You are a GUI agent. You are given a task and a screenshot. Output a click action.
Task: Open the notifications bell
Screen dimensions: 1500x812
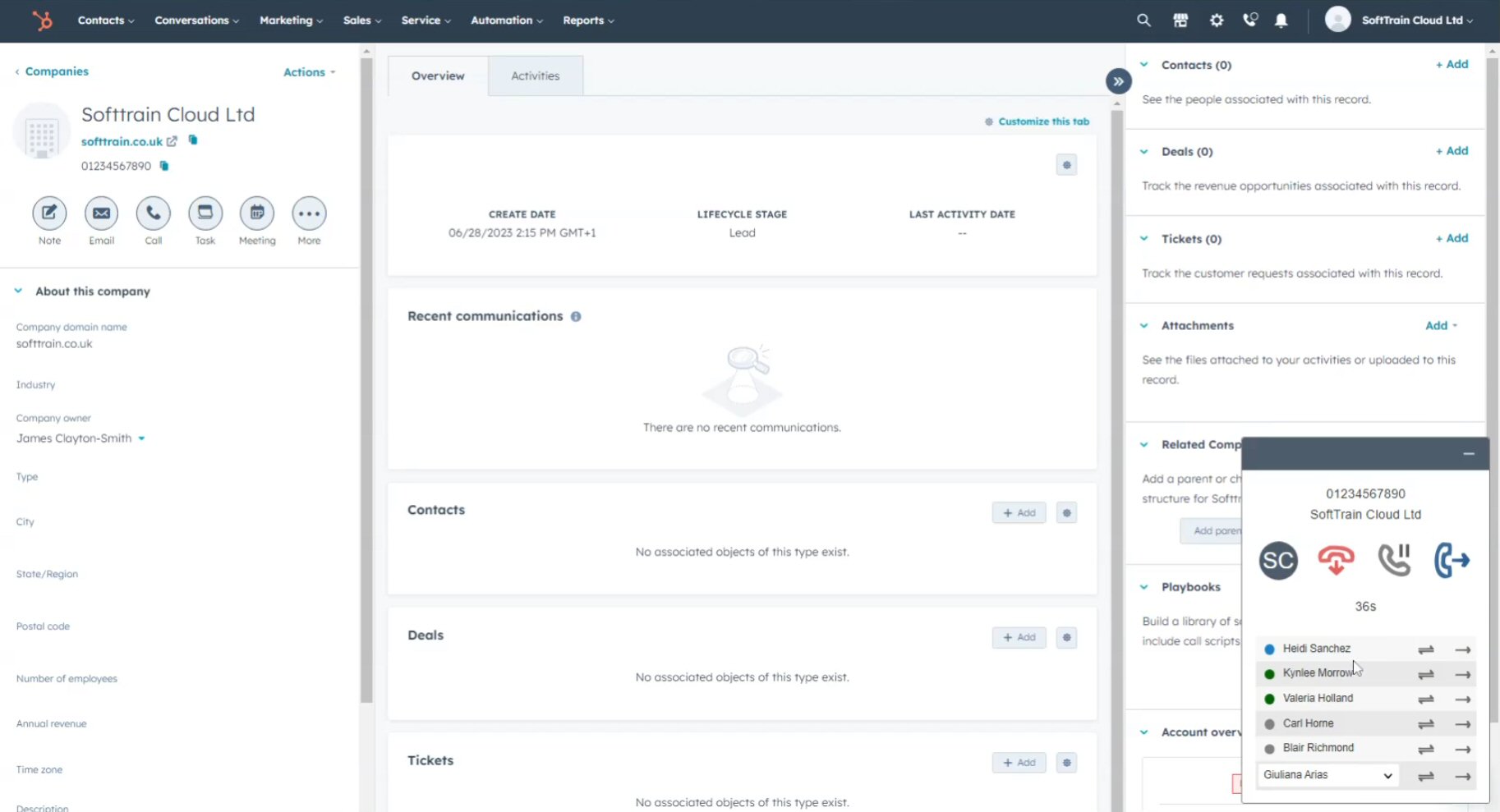(1281, 20)
